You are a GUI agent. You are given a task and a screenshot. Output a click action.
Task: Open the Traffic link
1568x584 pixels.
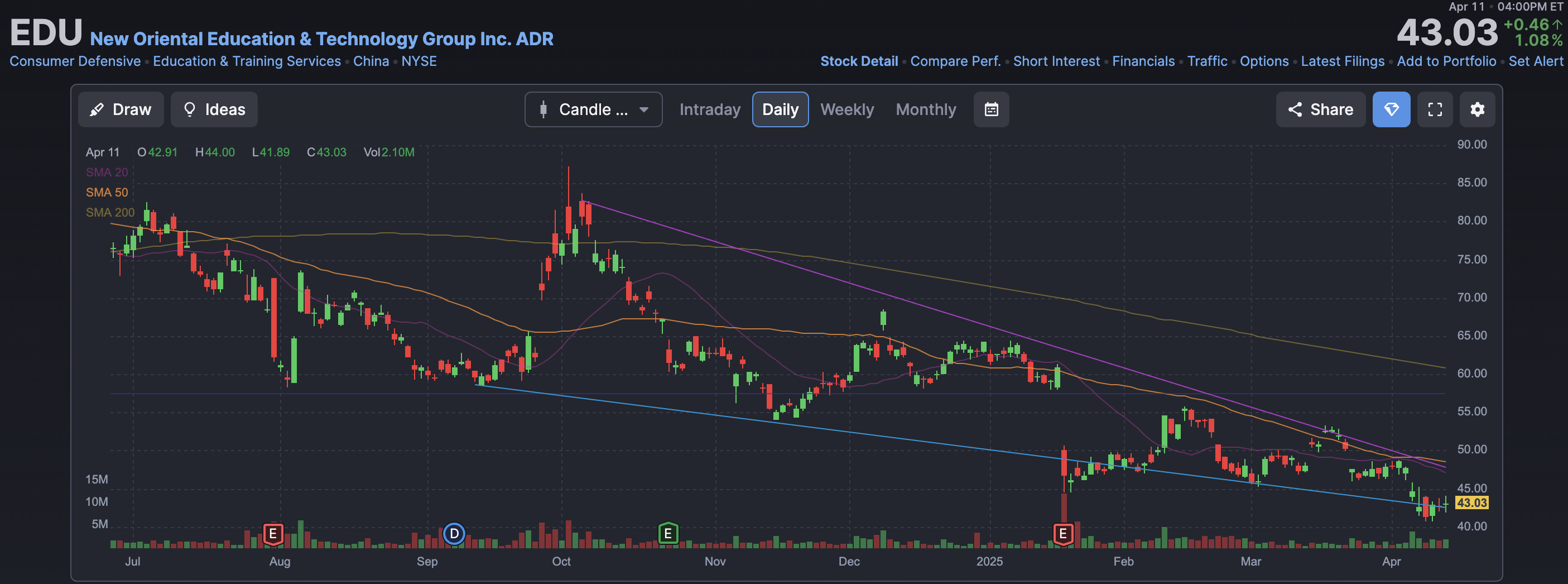(1207, 61)
